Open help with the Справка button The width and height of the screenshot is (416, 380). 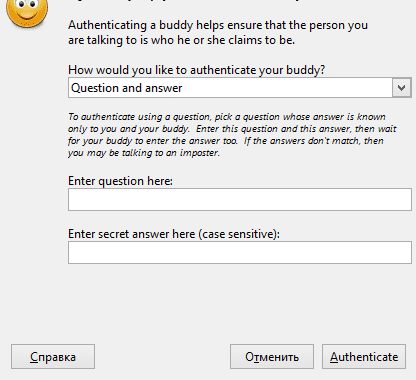53,357
